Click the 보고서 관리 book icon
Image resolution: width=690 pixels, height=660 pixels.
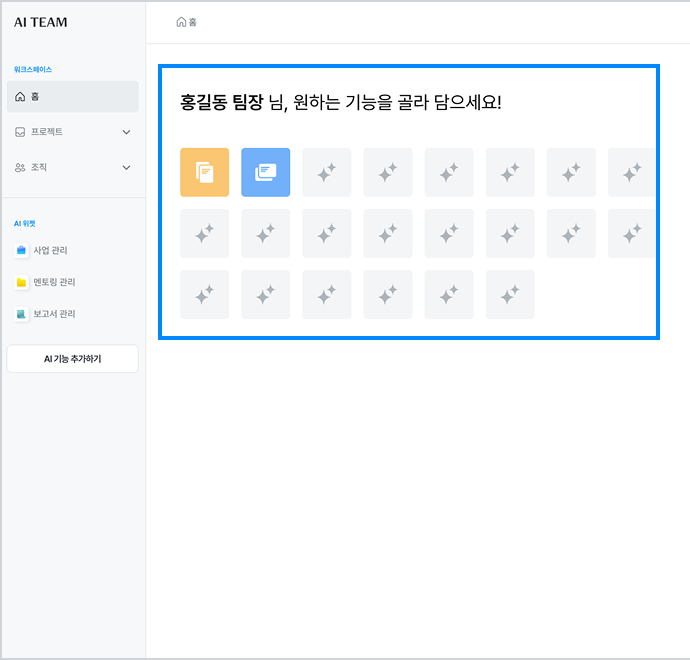21,314
